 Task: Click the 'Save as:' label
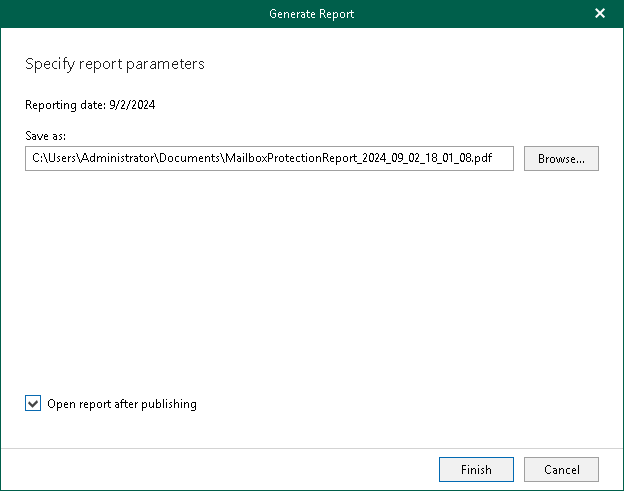[x=45, y=136]
